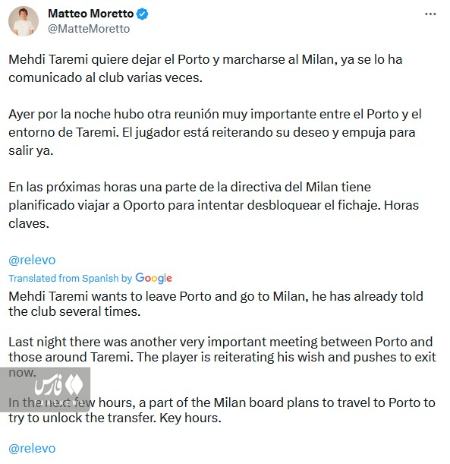Select the paragraph "Mehdi Taremi wants to leave Porto"
The image size is (450, 464).
pos(216,304)
